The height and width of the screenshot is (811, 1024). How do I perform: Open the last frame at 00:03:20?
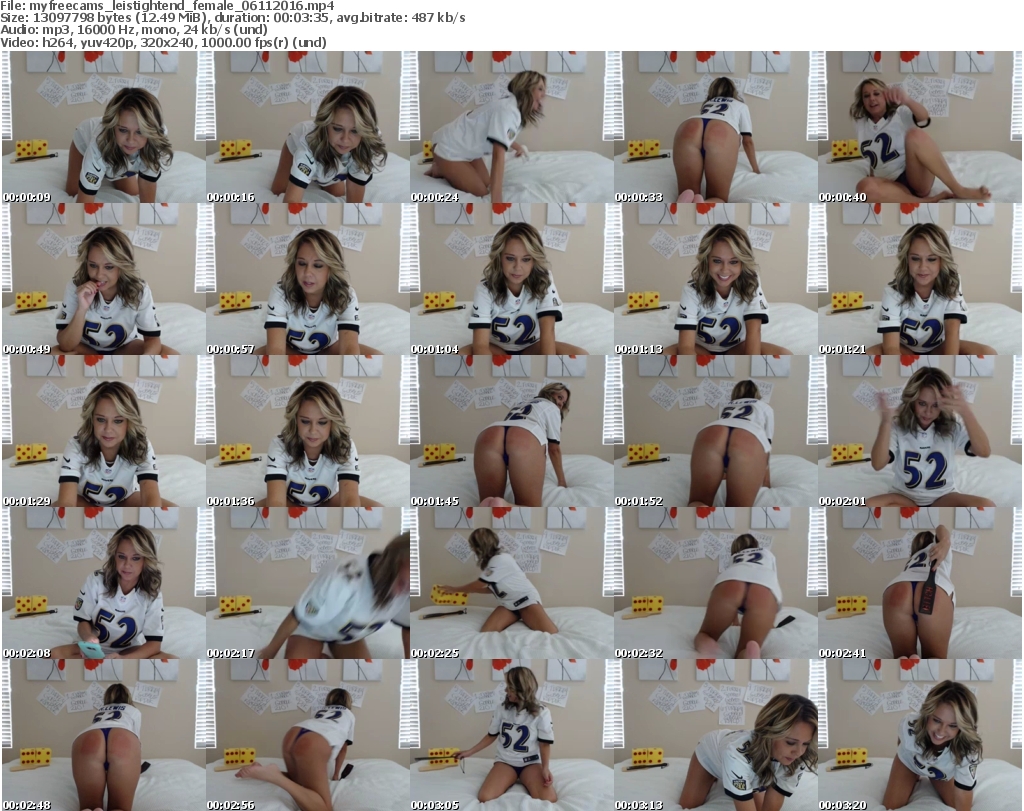(x=920, y=735)
